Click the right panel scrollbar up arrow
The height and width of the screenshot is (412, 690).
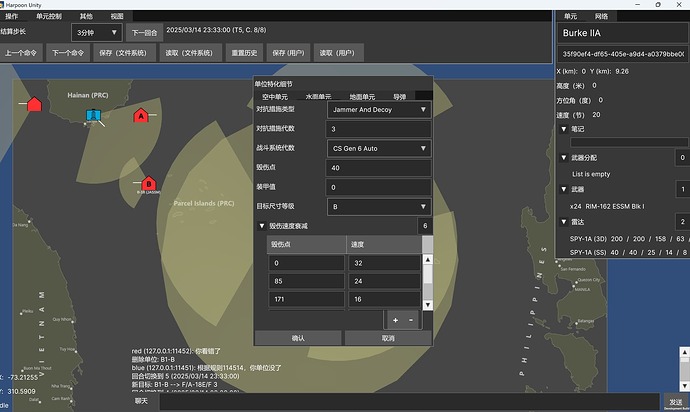(684, 352)
